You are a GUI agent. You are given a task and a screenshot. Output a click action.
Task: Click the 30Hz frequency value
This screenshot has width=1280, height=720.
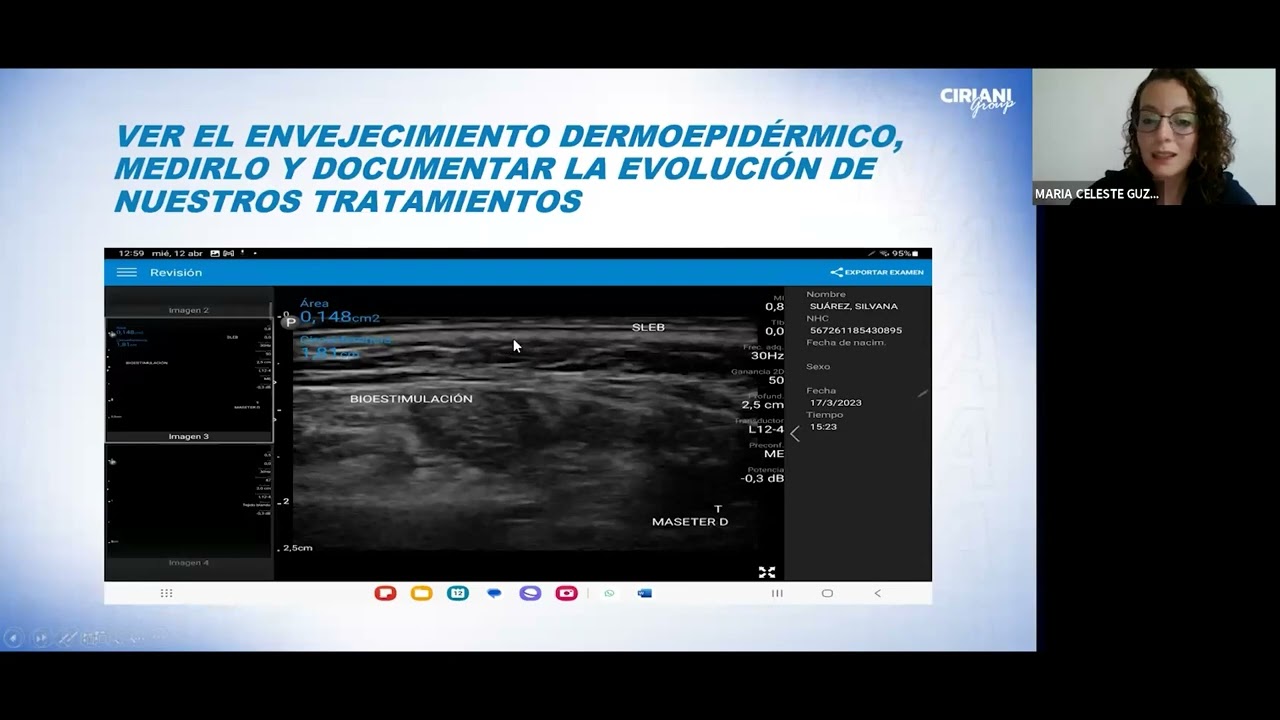pyautogui.click(x=767, y=355)
